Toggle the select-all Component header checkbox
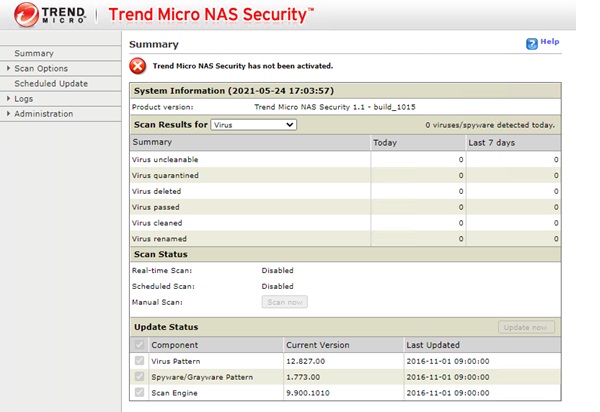Image resolution: width=600 pixels, height=412 pixels. point(139,345)
